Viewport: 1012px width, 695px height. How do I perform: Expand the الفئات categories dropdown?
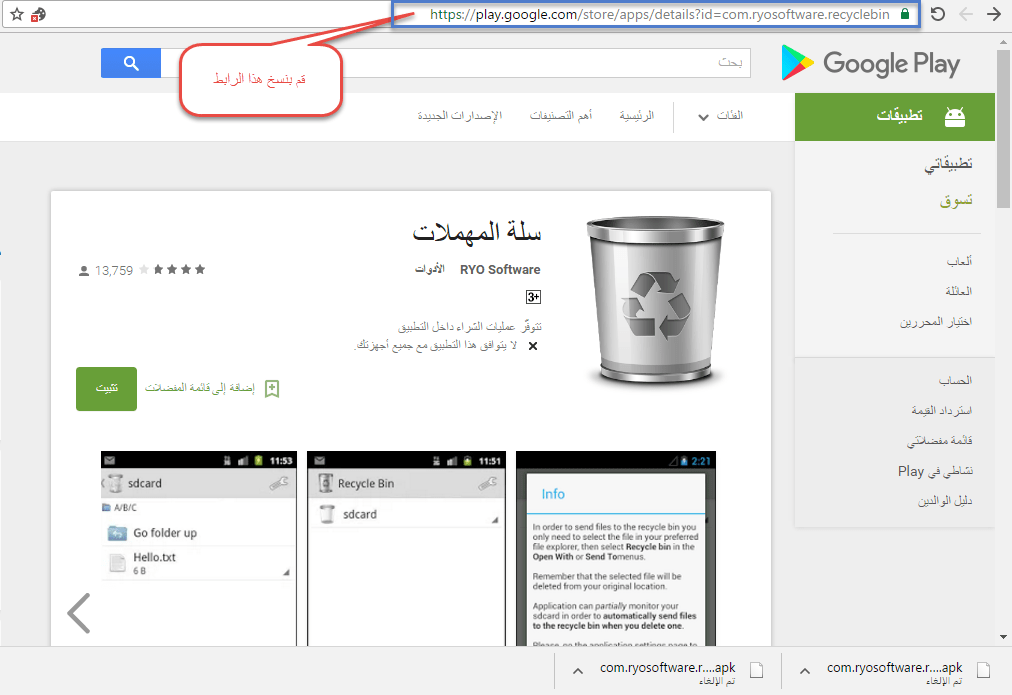point(721,116)
